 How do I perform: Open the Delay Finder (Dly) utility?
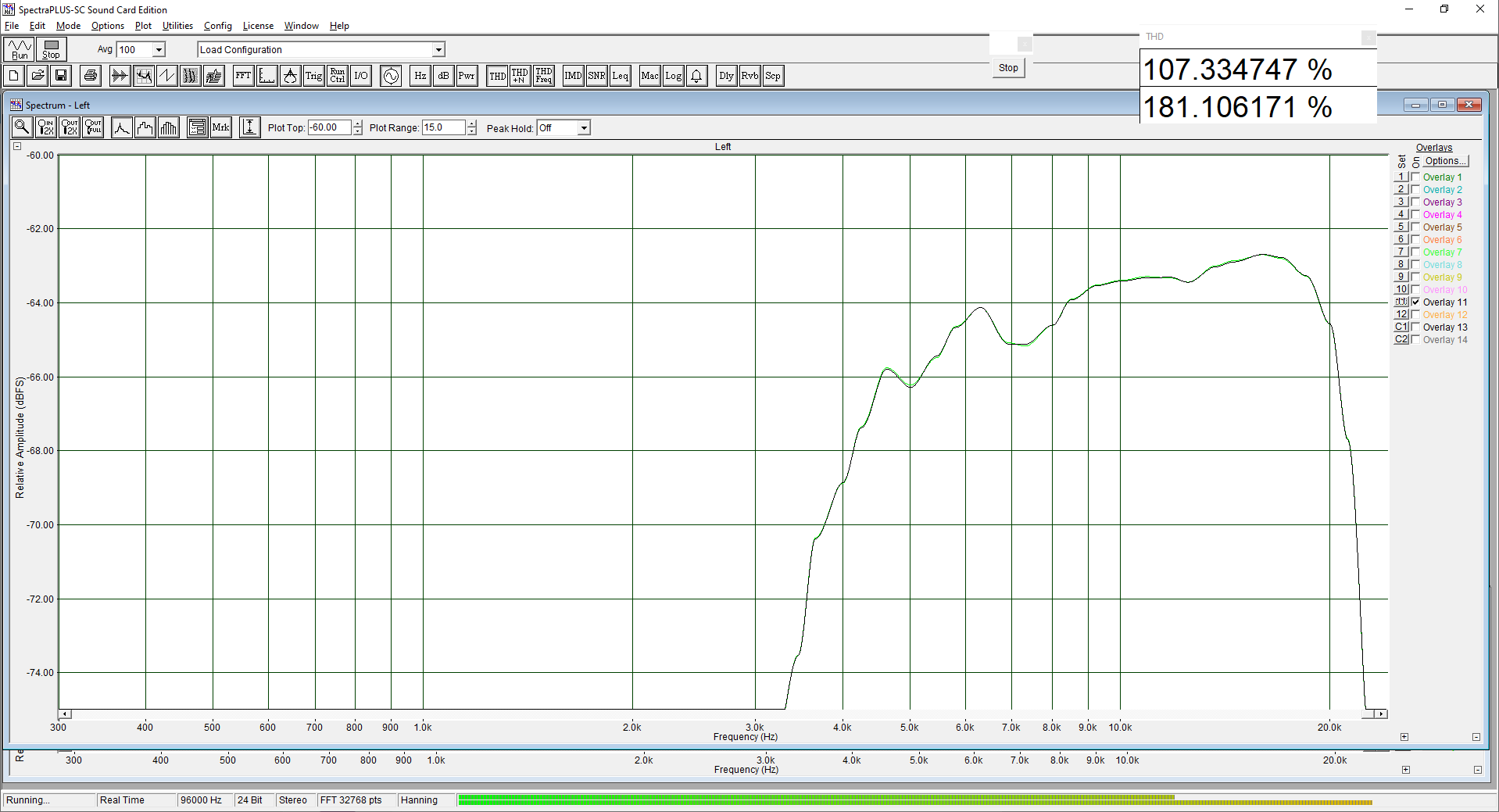tap(726, 76)
